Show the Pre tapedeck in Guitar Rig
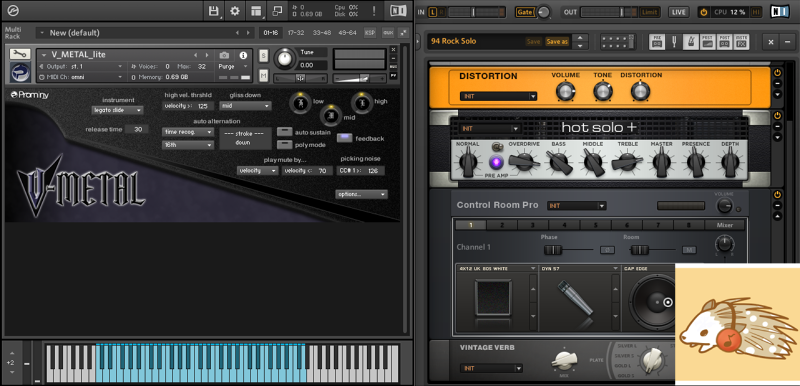 [657, 41]
